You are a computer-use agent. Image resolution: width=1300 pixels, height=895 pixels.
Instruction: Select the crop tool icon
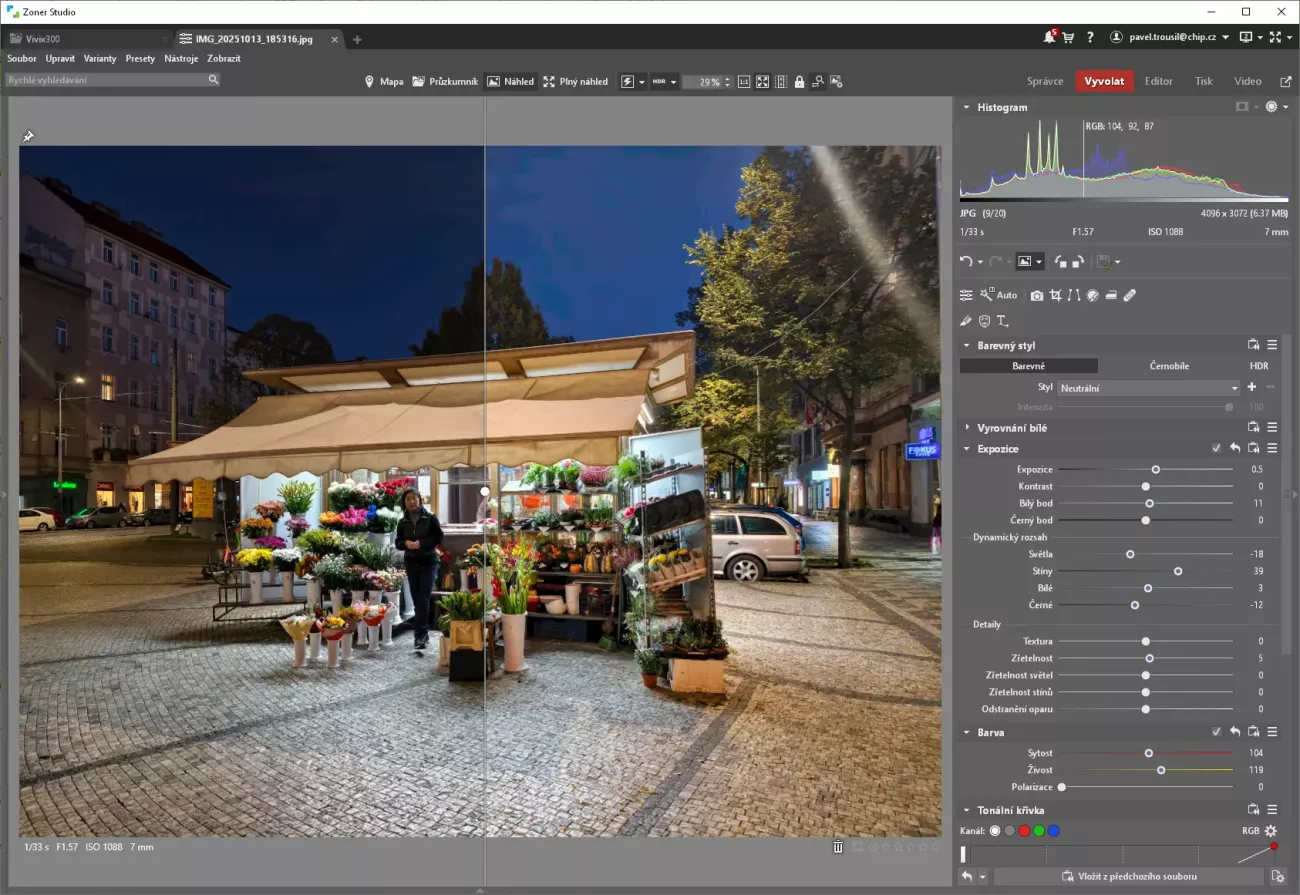coord(1055,295)
